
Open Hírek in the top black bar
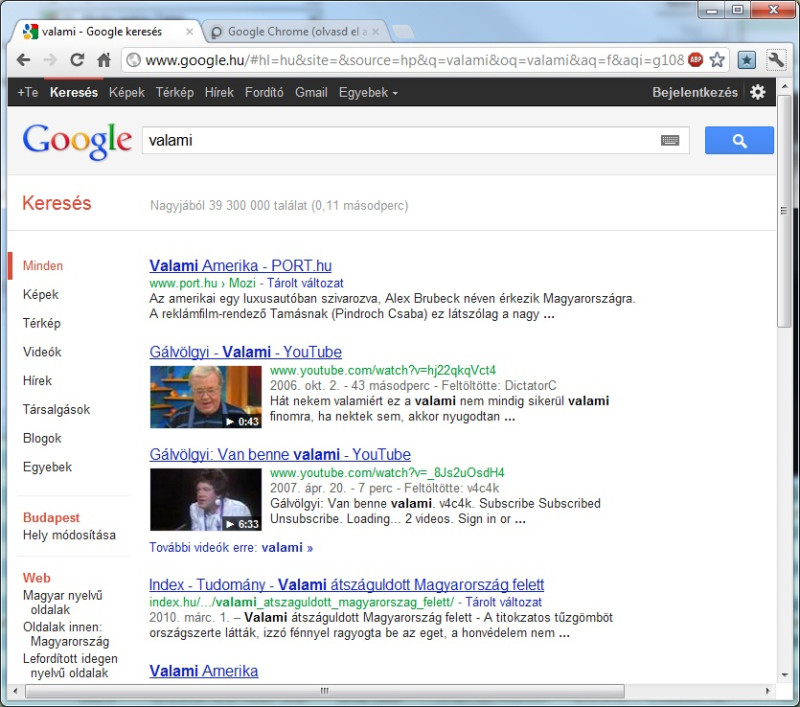[x=219, y=92]
